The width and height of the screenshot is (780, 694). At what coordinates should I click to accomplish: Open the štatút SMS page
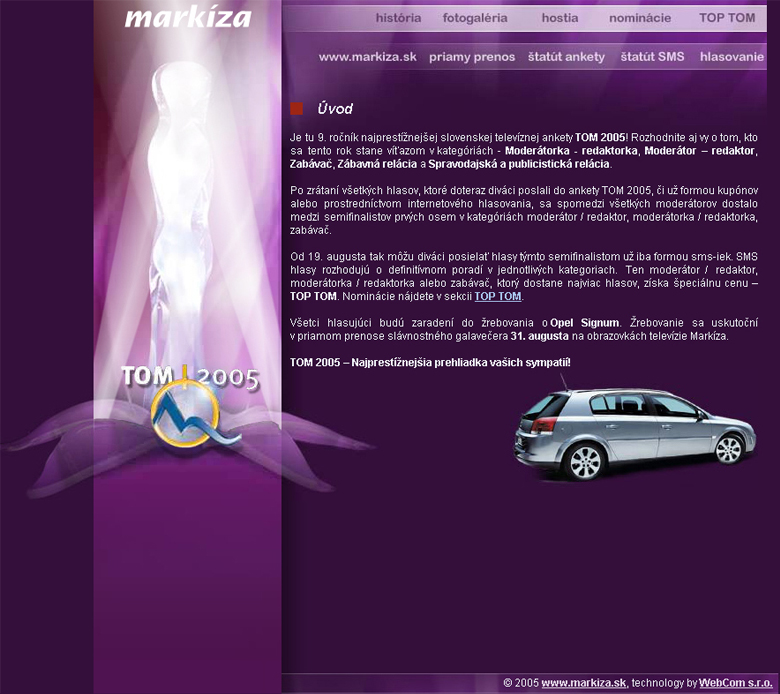point(652,57)
